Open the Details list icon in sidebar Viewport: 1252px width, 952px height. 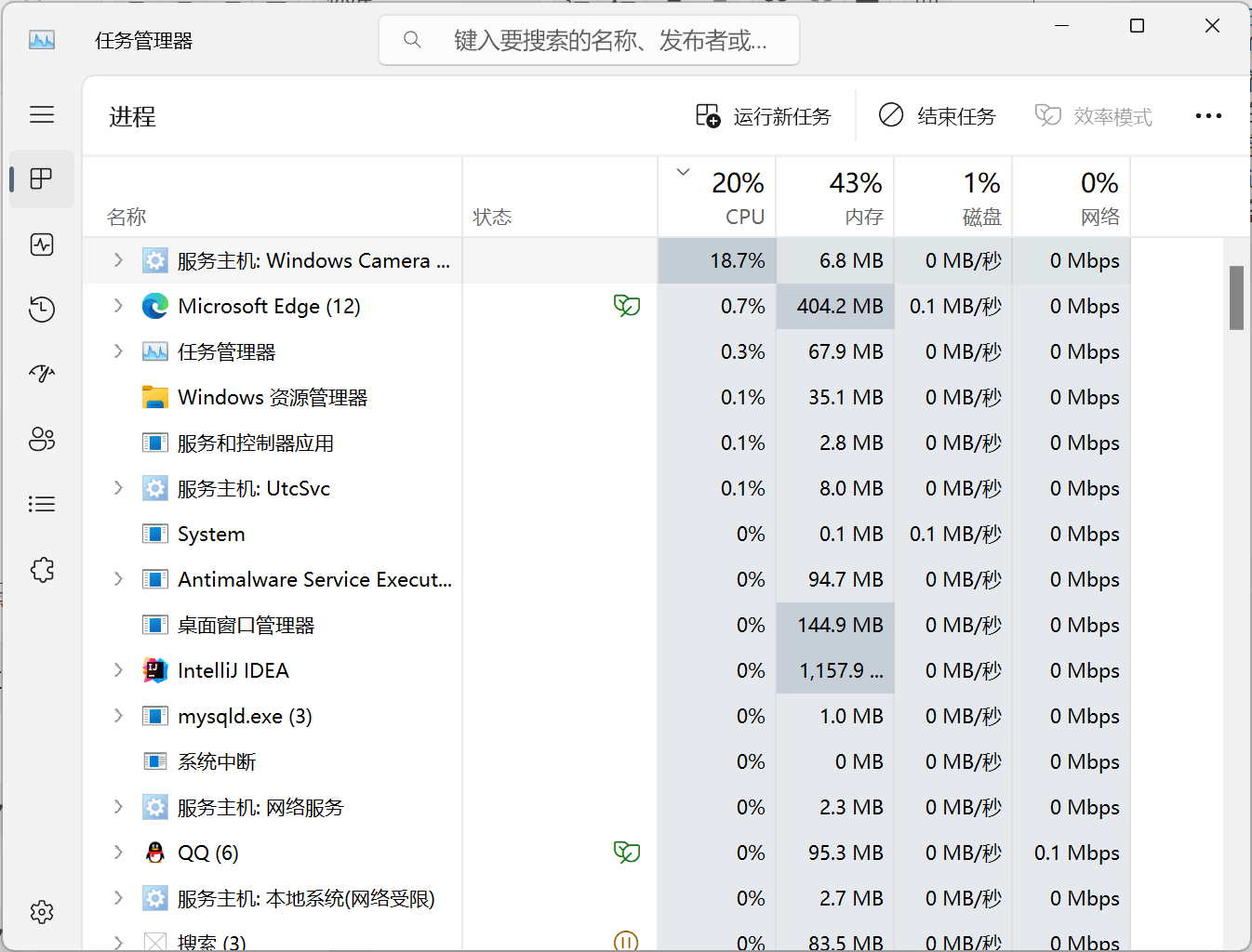42,504
